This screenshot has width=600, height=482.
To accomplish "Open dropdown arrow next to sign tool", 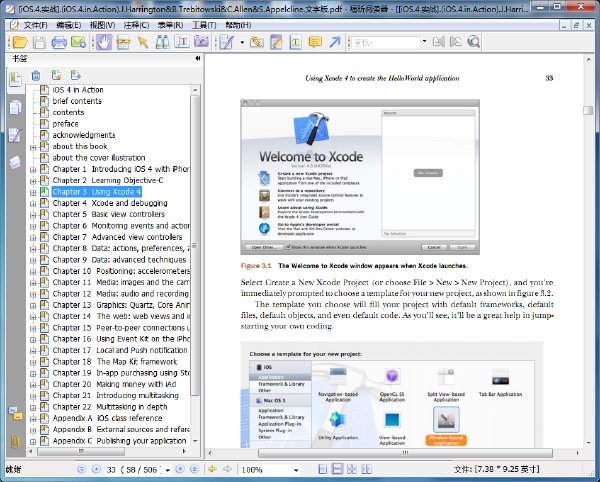I will 242,42.
